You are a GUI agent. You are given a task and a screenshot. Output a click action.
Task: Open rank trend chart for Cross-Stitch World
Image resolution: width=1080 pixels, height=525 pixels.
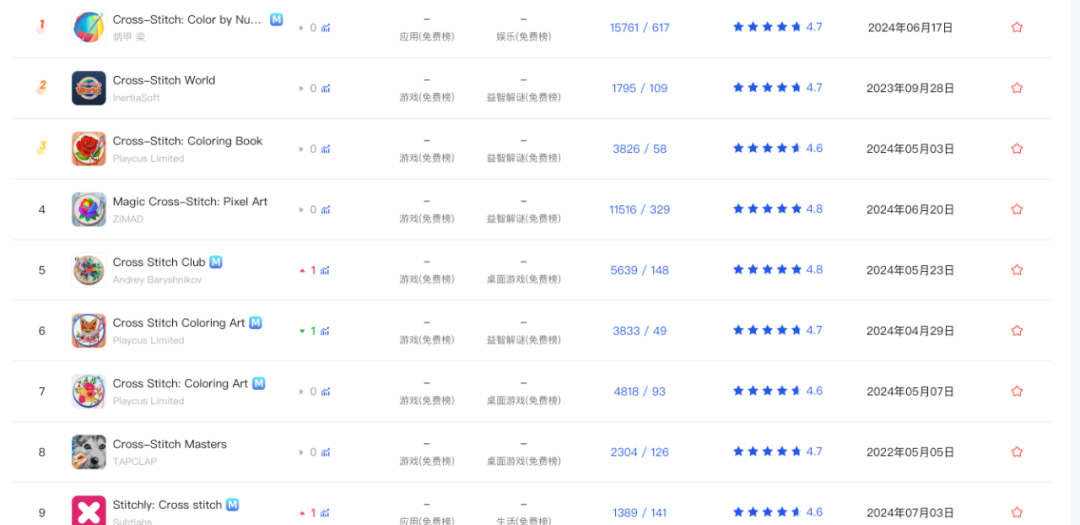click(x=325, y=88)
